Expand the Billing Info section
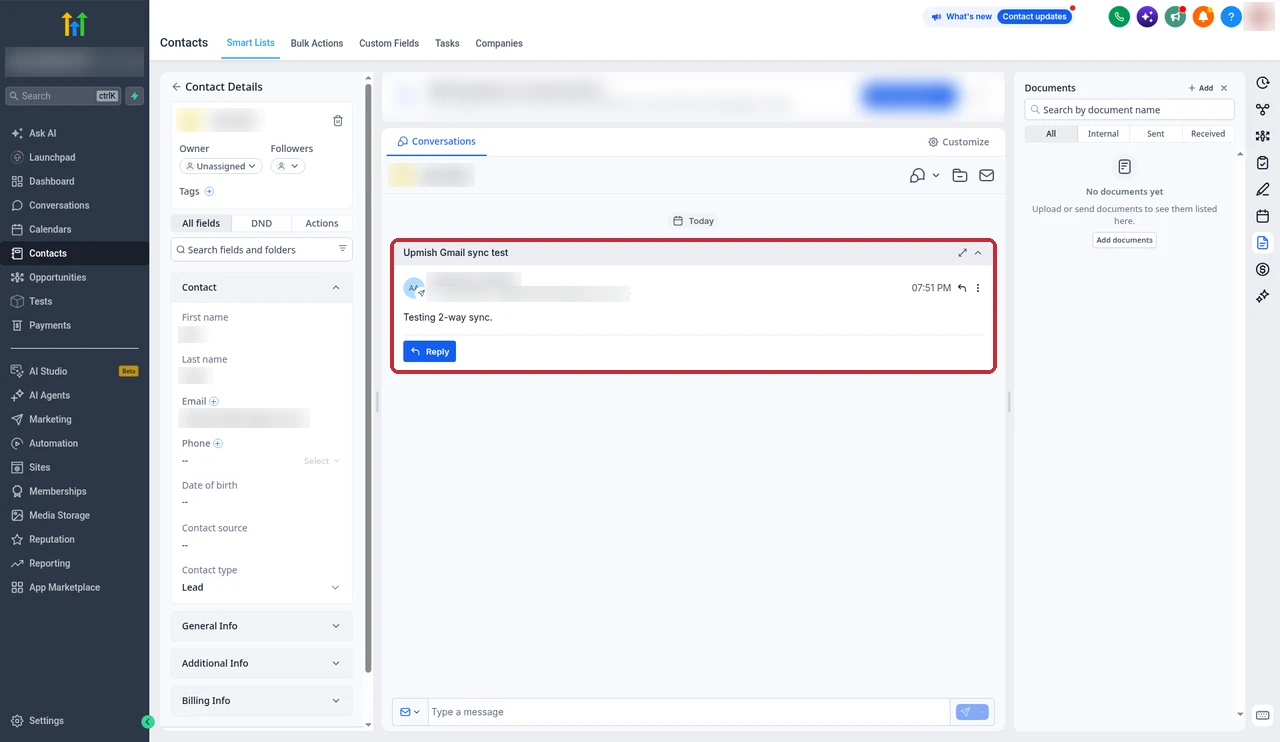This screenshot has height=742, width=1280. (262, 701)
